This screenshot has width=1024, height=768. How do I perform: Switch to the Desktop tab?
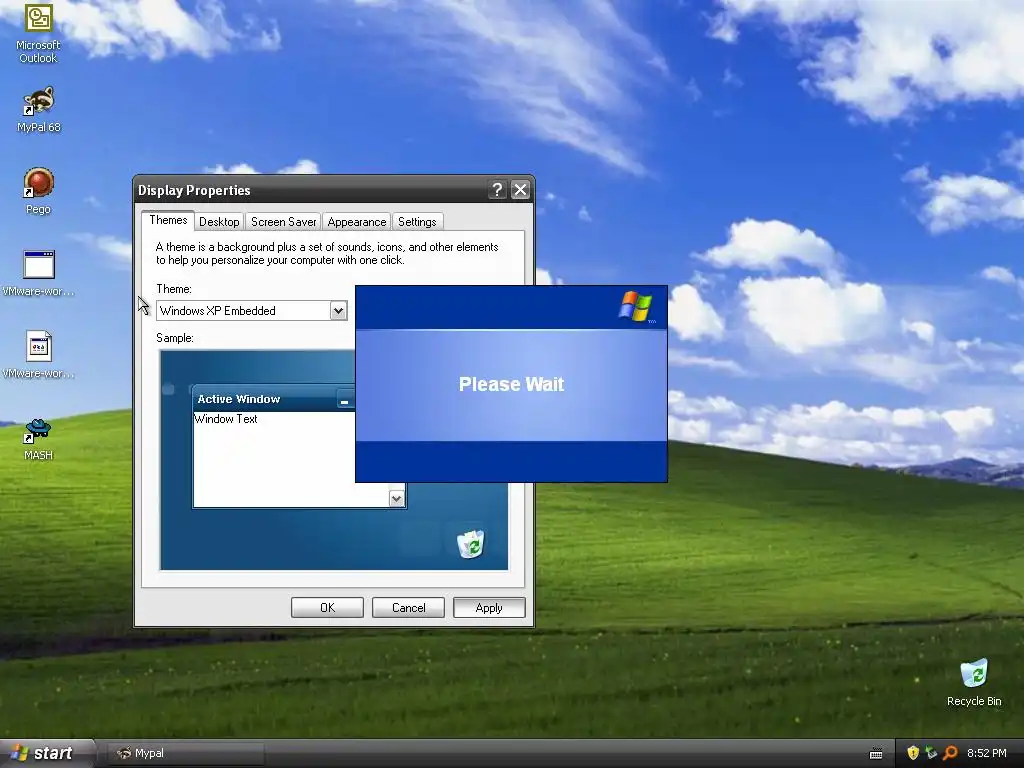tap(219, 222)
